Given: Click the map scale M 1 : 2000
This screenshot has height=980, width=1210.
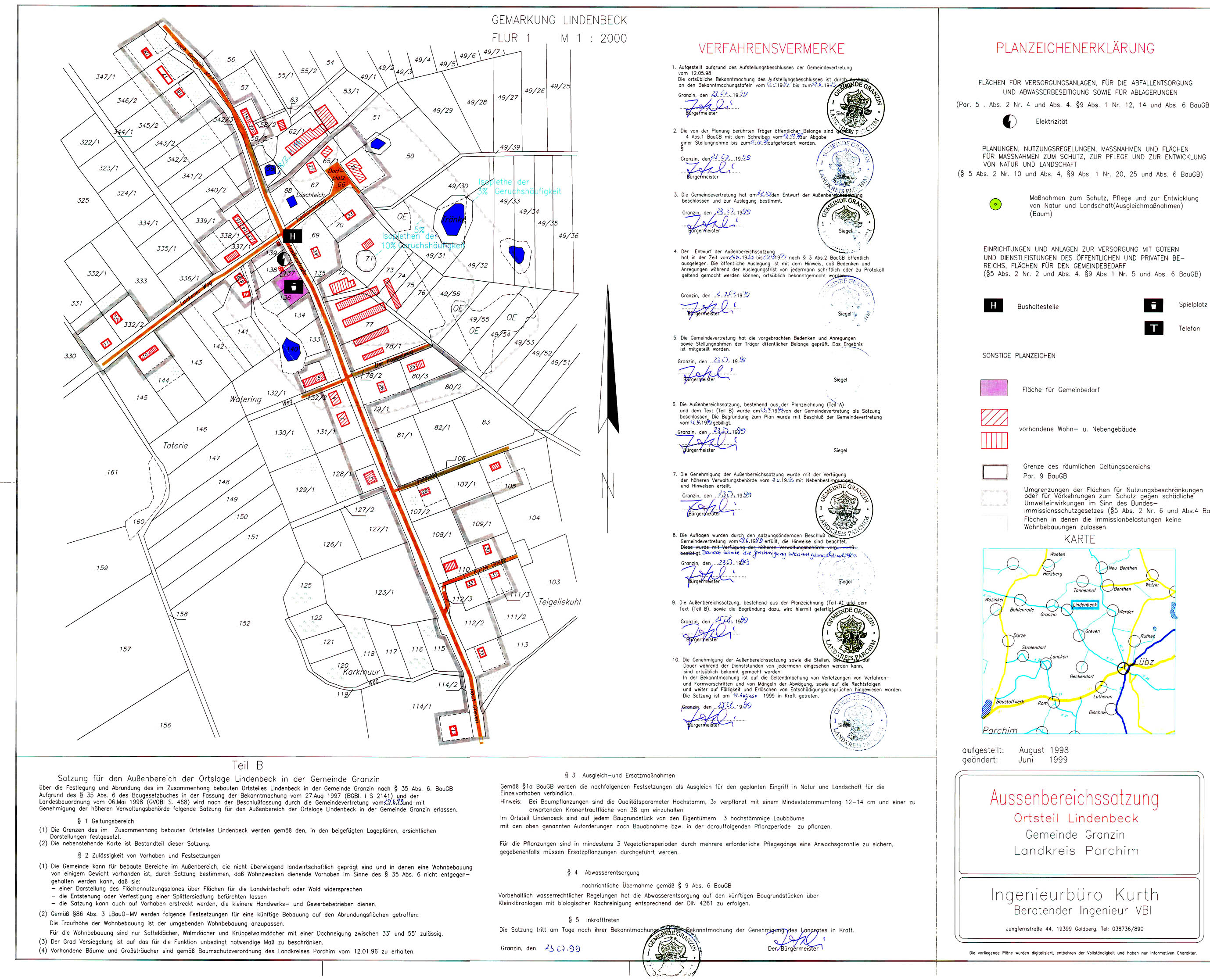Looking at the screenshot, I should (x=594, y=39).
